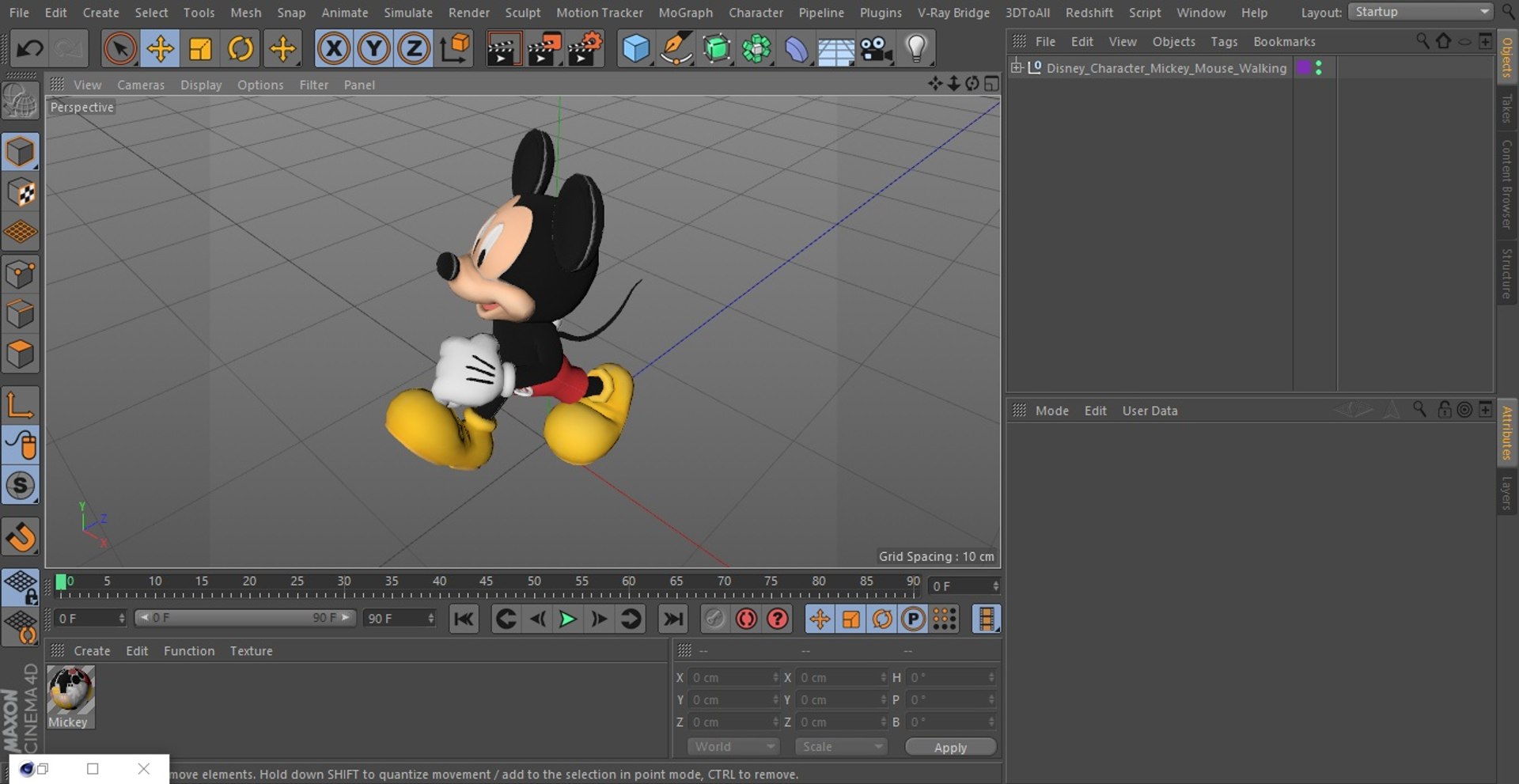Add a Cube primitive object

click(x=636, y=49)
